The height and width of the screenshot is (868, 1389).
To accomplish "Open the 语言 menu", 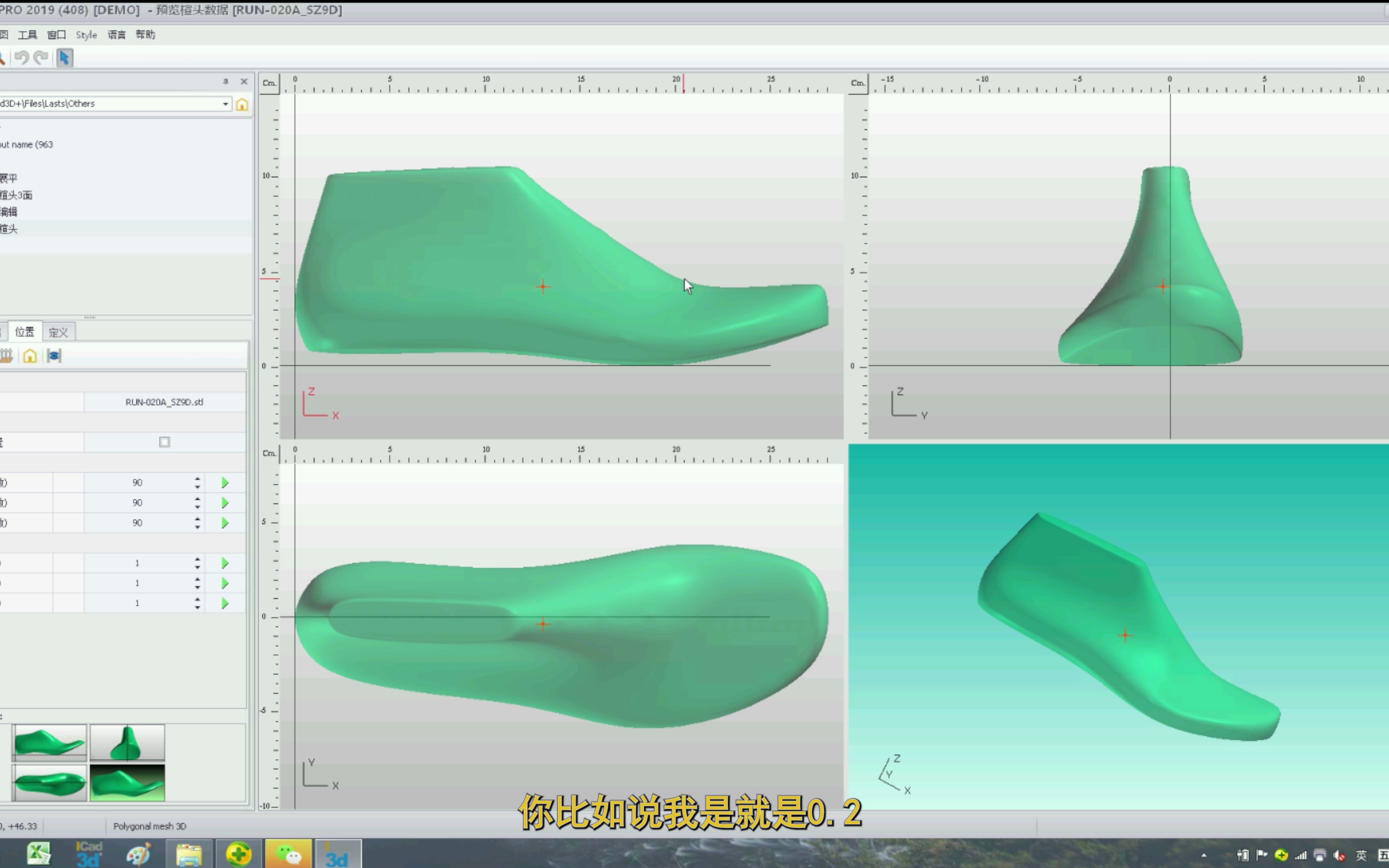I will [x=117, y=35].
